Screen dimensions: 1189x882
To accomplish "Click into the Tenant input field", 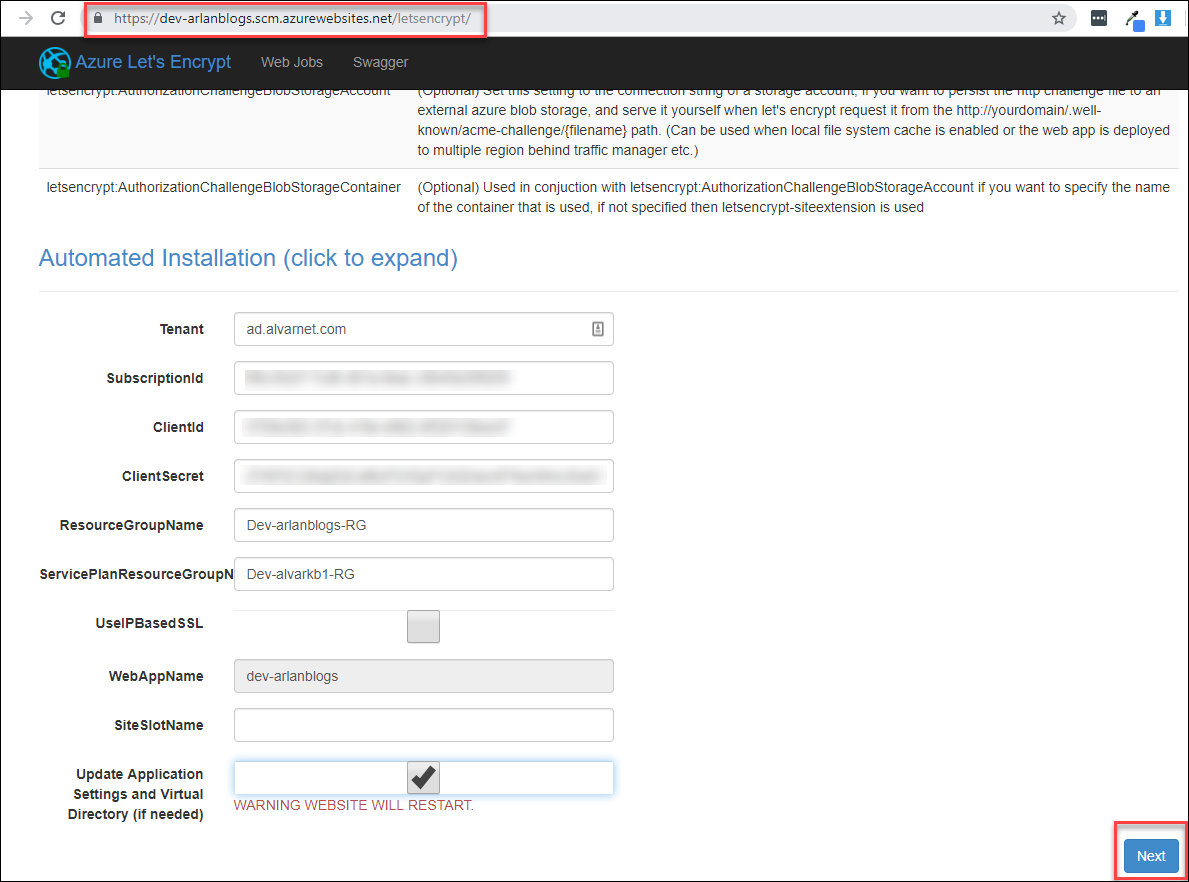I will (423, 329).
